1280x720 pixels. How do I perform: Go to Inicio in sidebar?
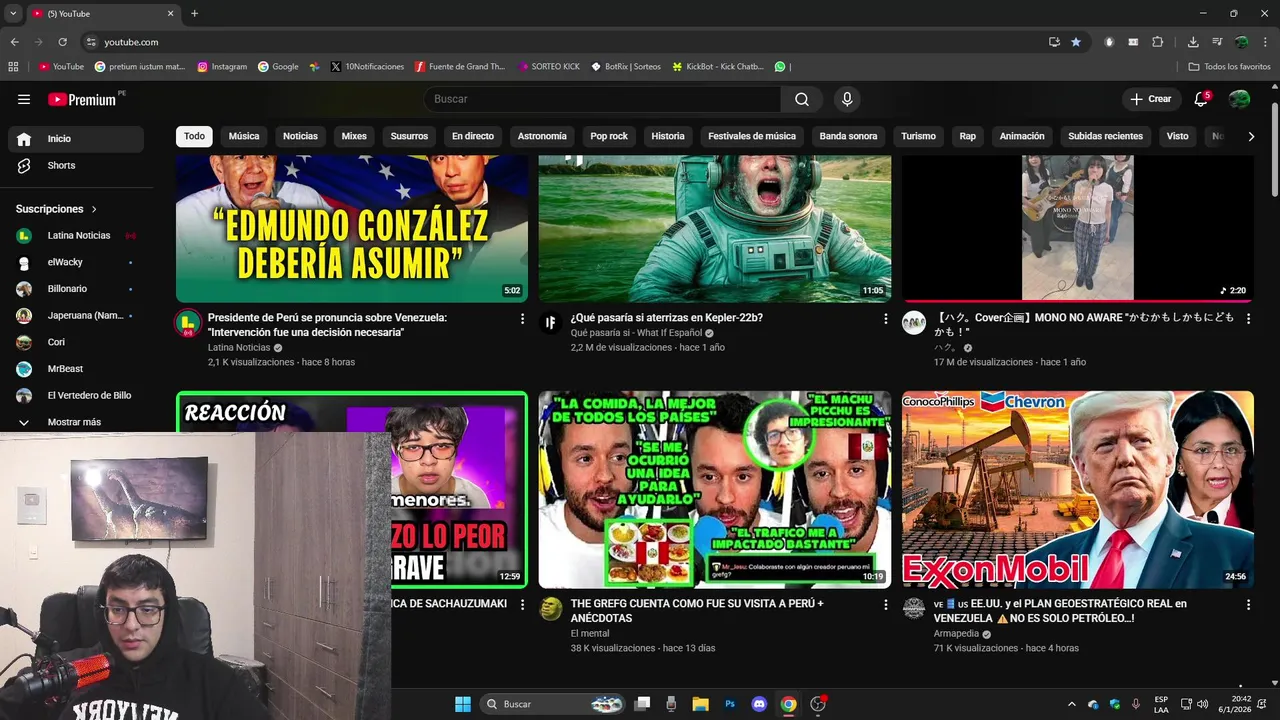point(76,139)
